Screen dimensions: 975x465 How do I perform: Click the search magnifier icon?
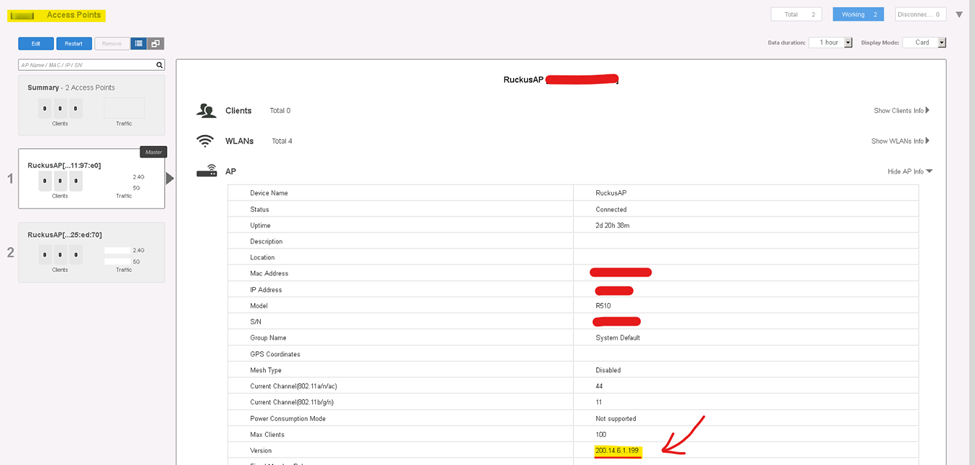tap(159, 65)
